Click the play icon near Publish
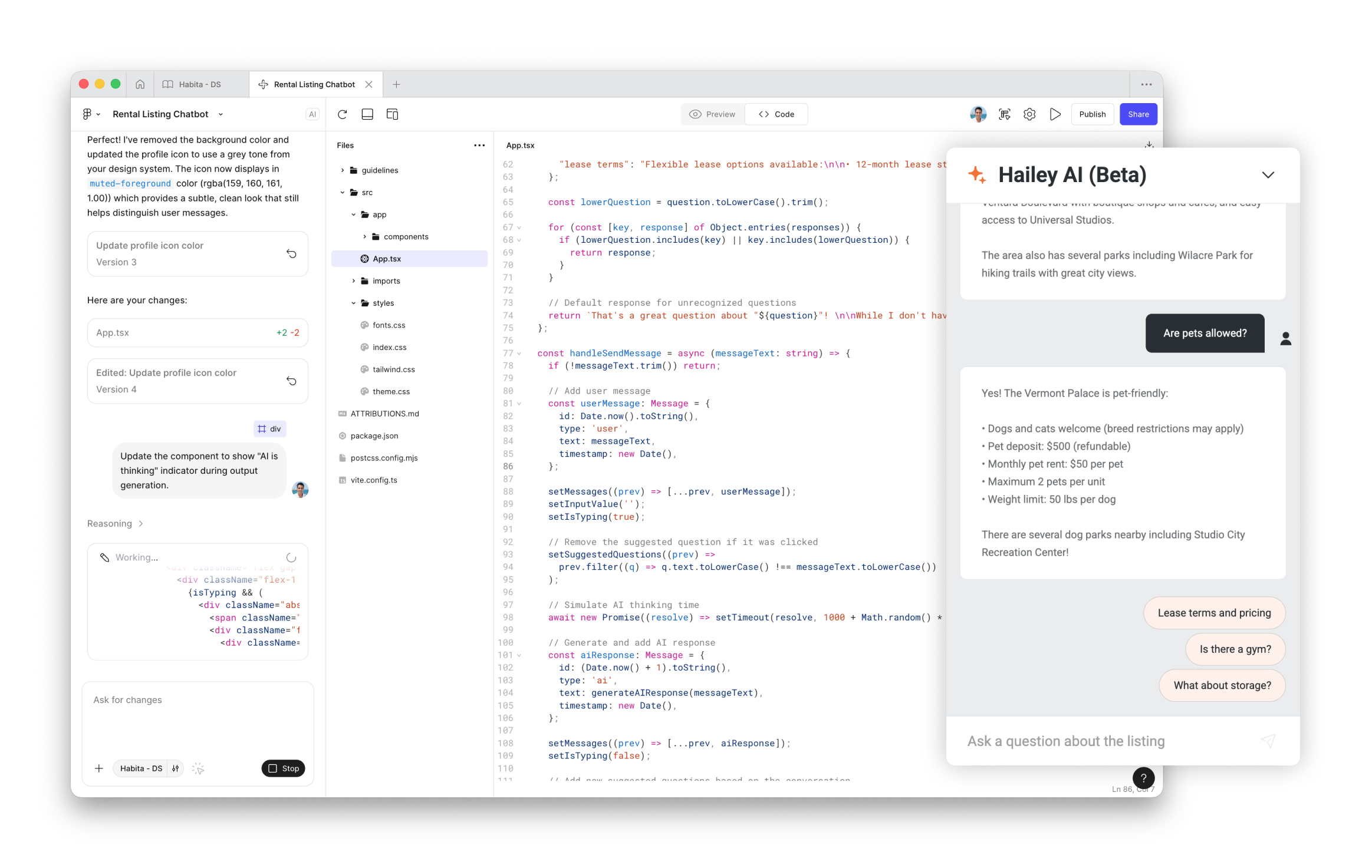Viewport: 1372px width, 868px height. pyautogui.click(x=1055, y=114)
